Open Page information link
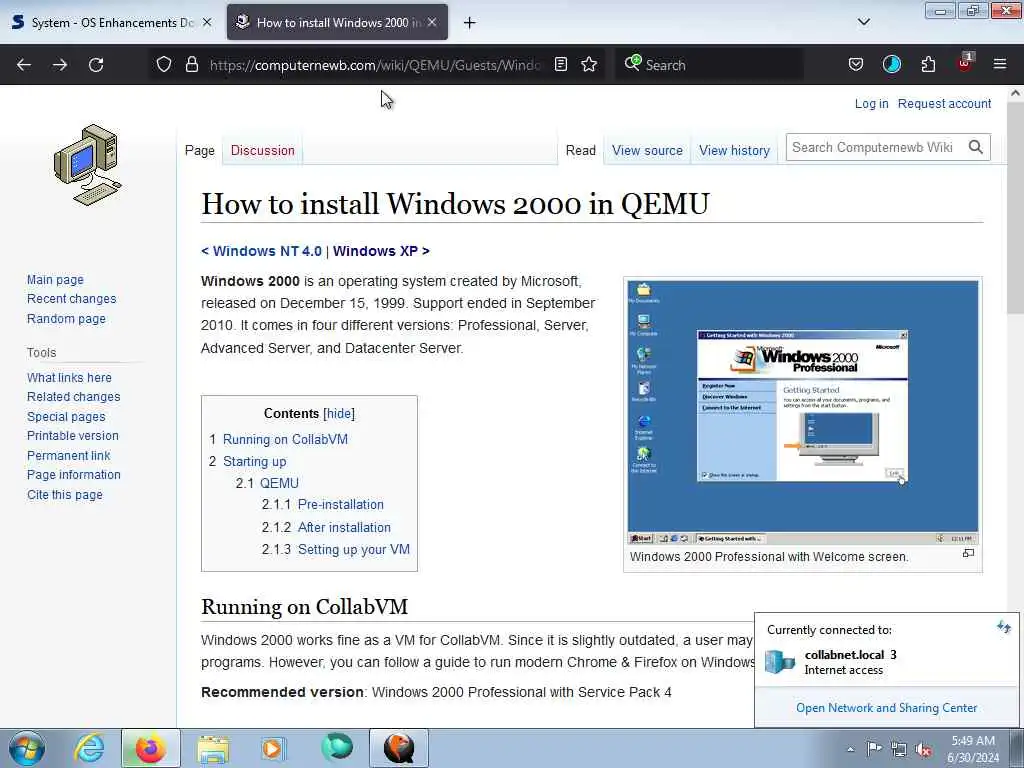This screenshot has width=1024, height=768. coord(74,475)
